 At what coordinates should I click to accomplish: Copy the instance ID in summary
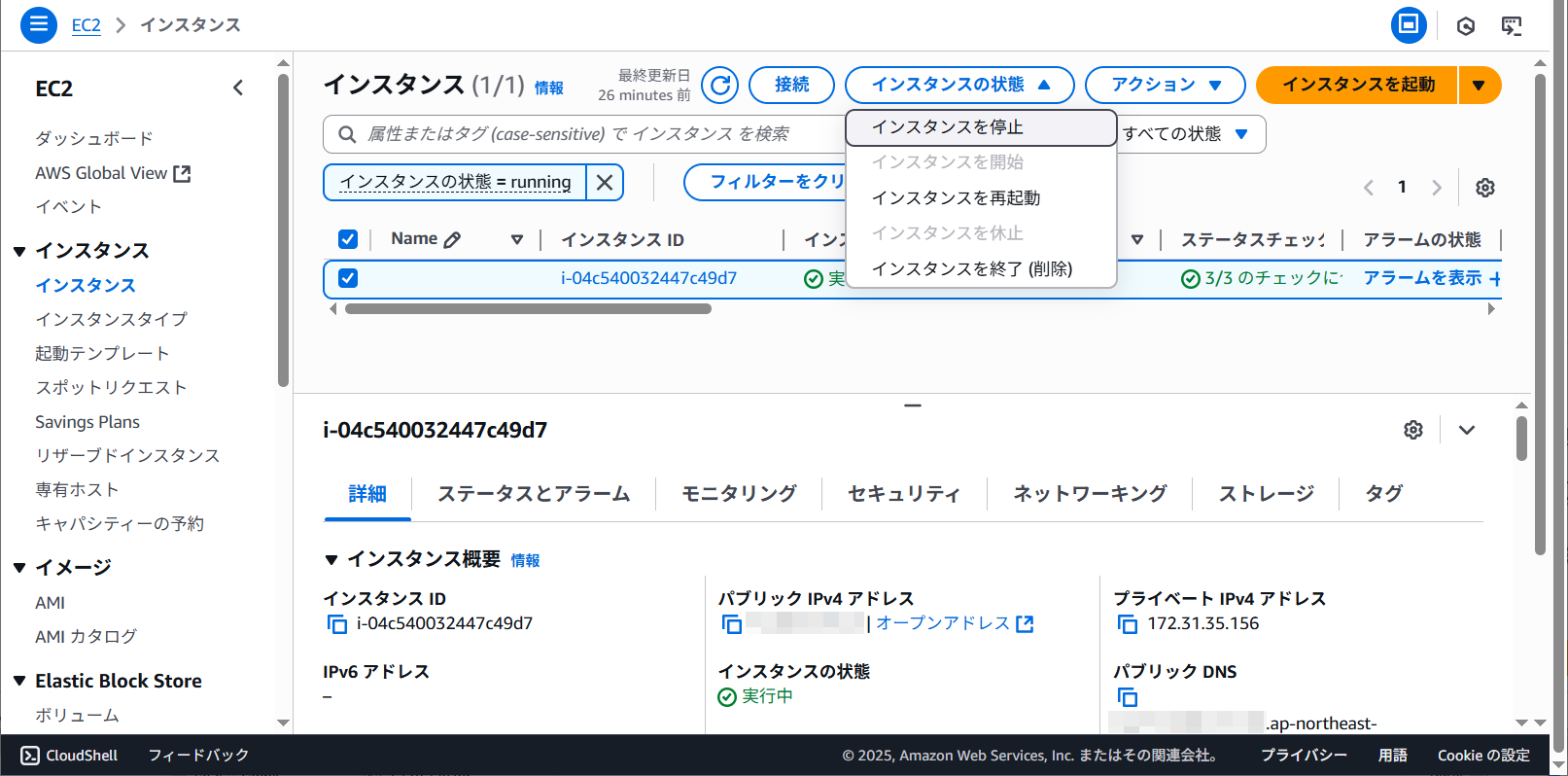[337, 624]
